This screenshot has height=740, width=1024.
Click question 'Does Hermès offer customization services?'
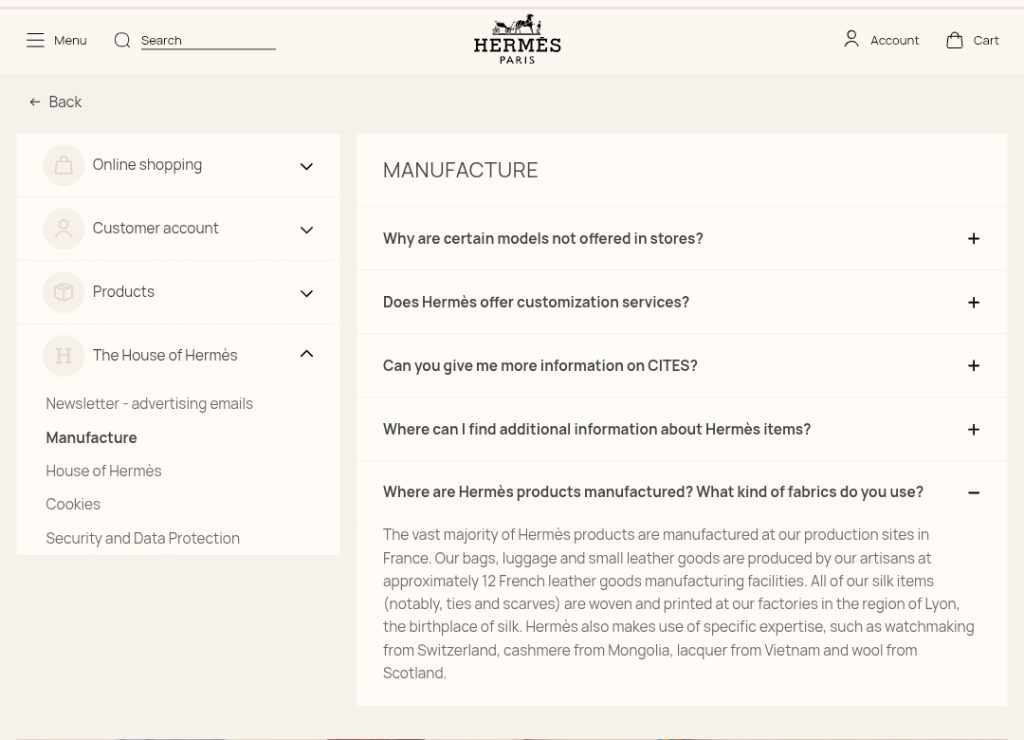coord(536,302)
